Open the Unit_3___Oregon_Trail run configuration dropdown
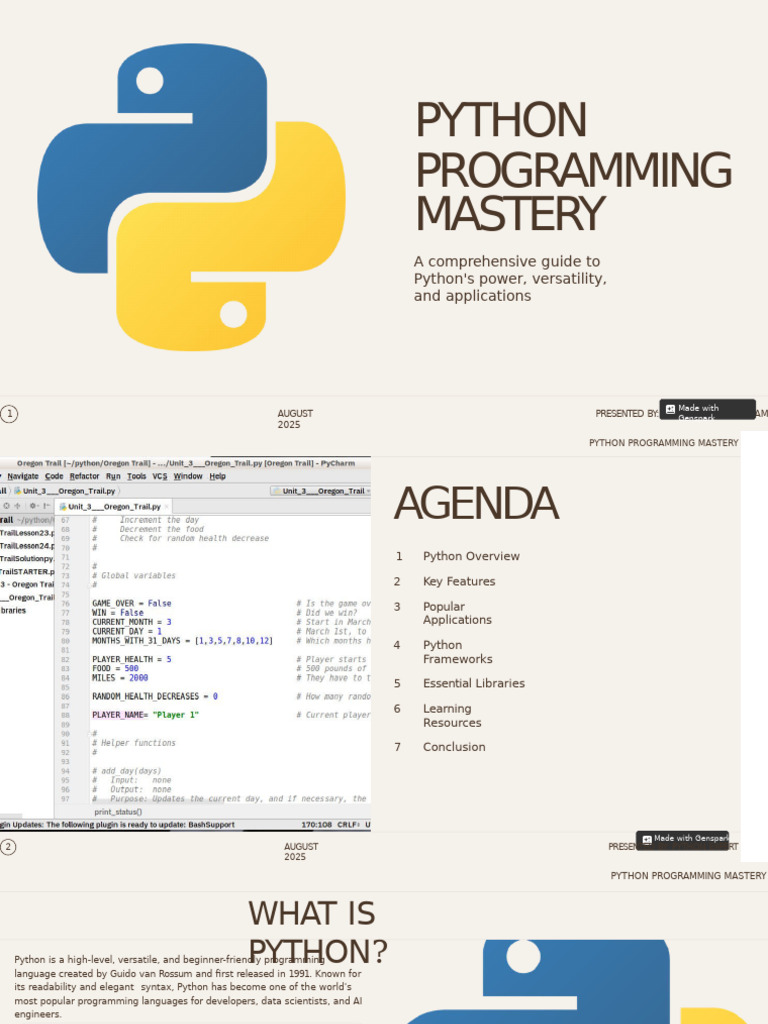The height and width of the screenshot is (1024, 768). (320, 491)
